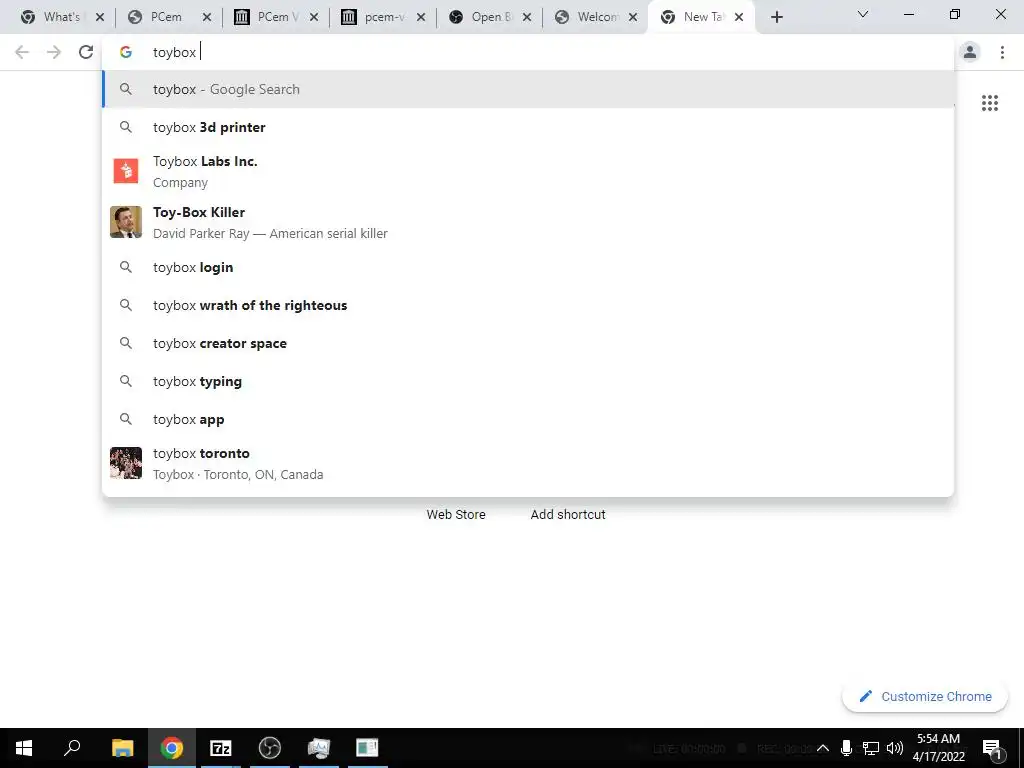The width and height of the screenshot is (1024, 768).
Task: Click the Google G icon in address bar
Action: (126, 52)
